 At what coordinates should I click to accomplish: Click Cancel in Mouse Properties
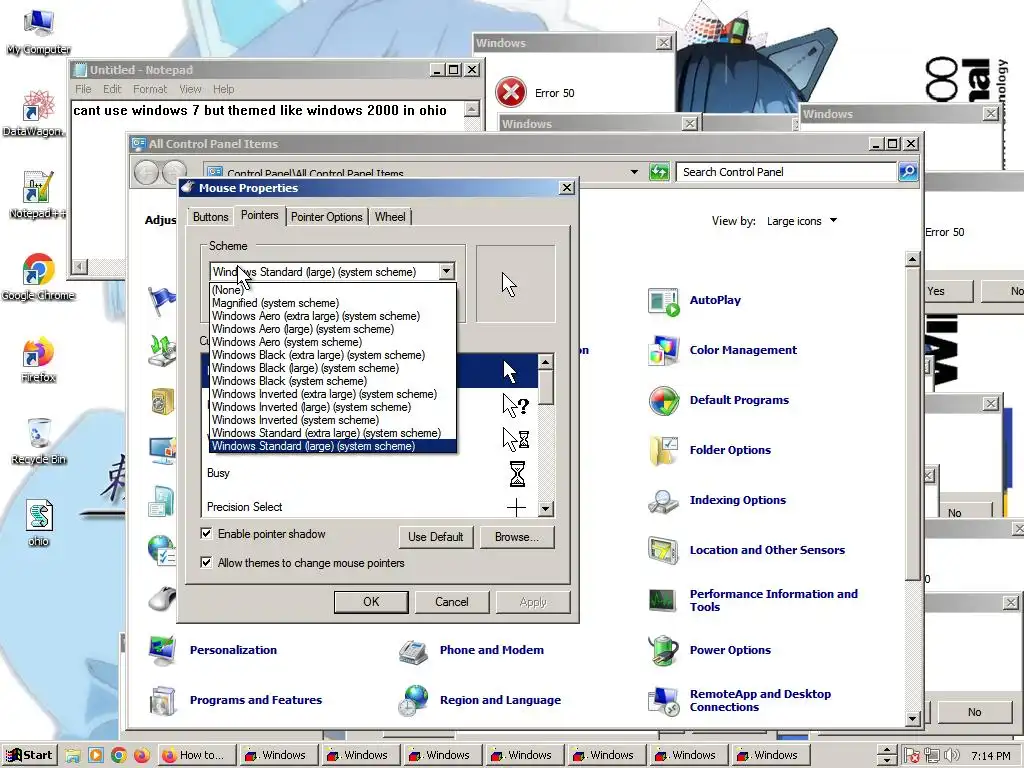coord(452,601)
